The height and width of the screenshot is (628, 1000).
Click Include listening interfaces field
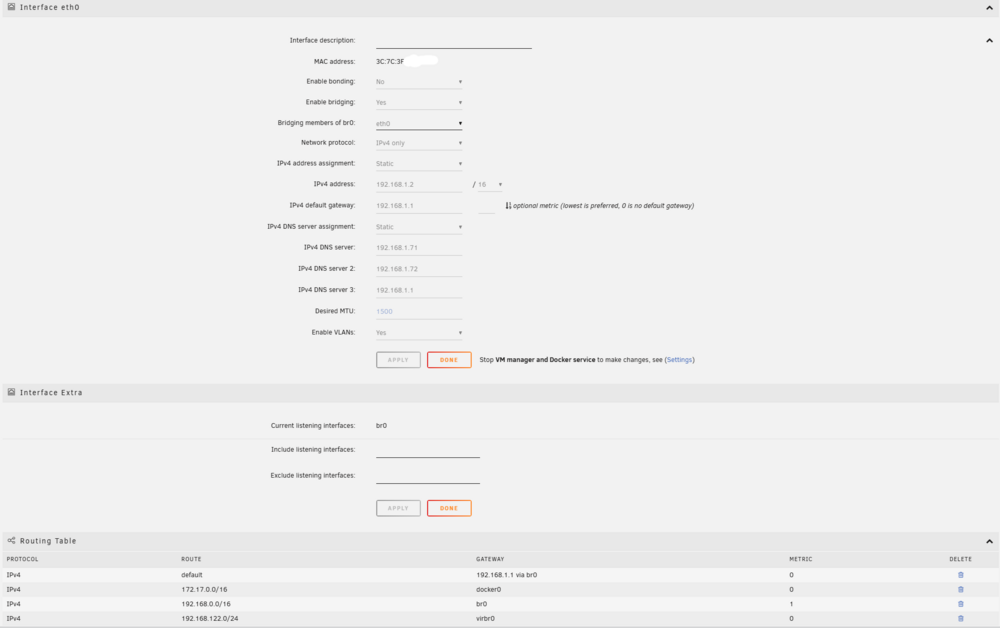[x=428, y=450]
